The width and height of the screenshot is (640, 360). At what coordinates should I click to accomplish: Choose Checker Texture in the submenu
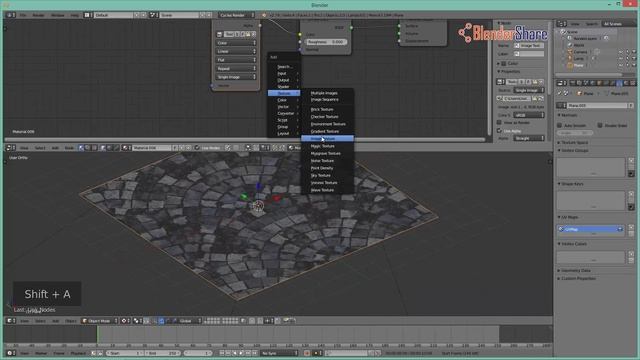(x=327, y=117)
